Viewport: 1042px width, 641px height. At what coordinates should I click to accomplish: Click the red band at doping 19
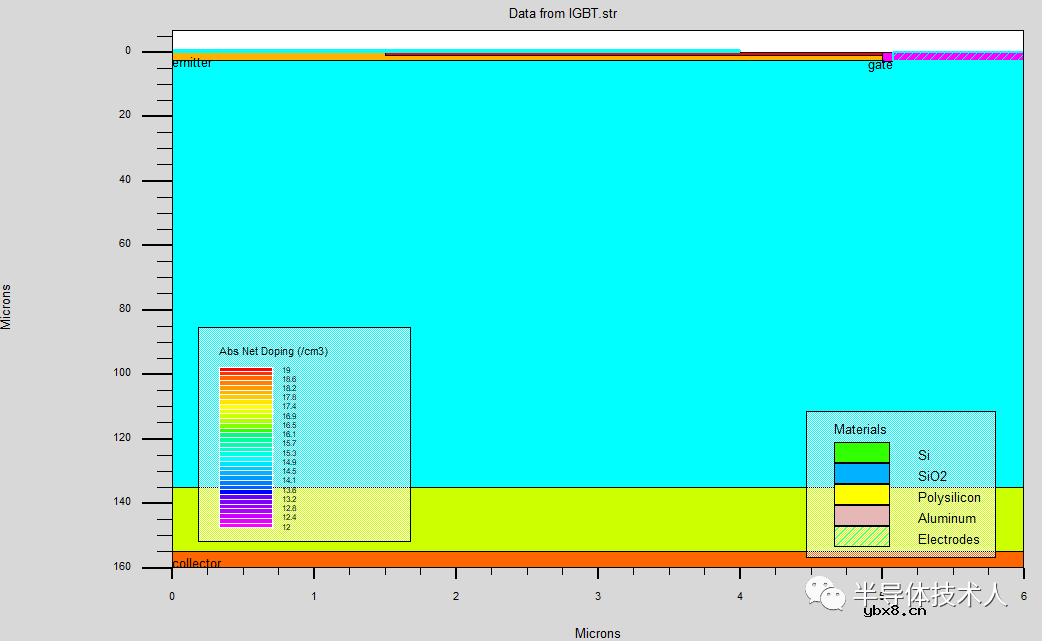(246, 370)
